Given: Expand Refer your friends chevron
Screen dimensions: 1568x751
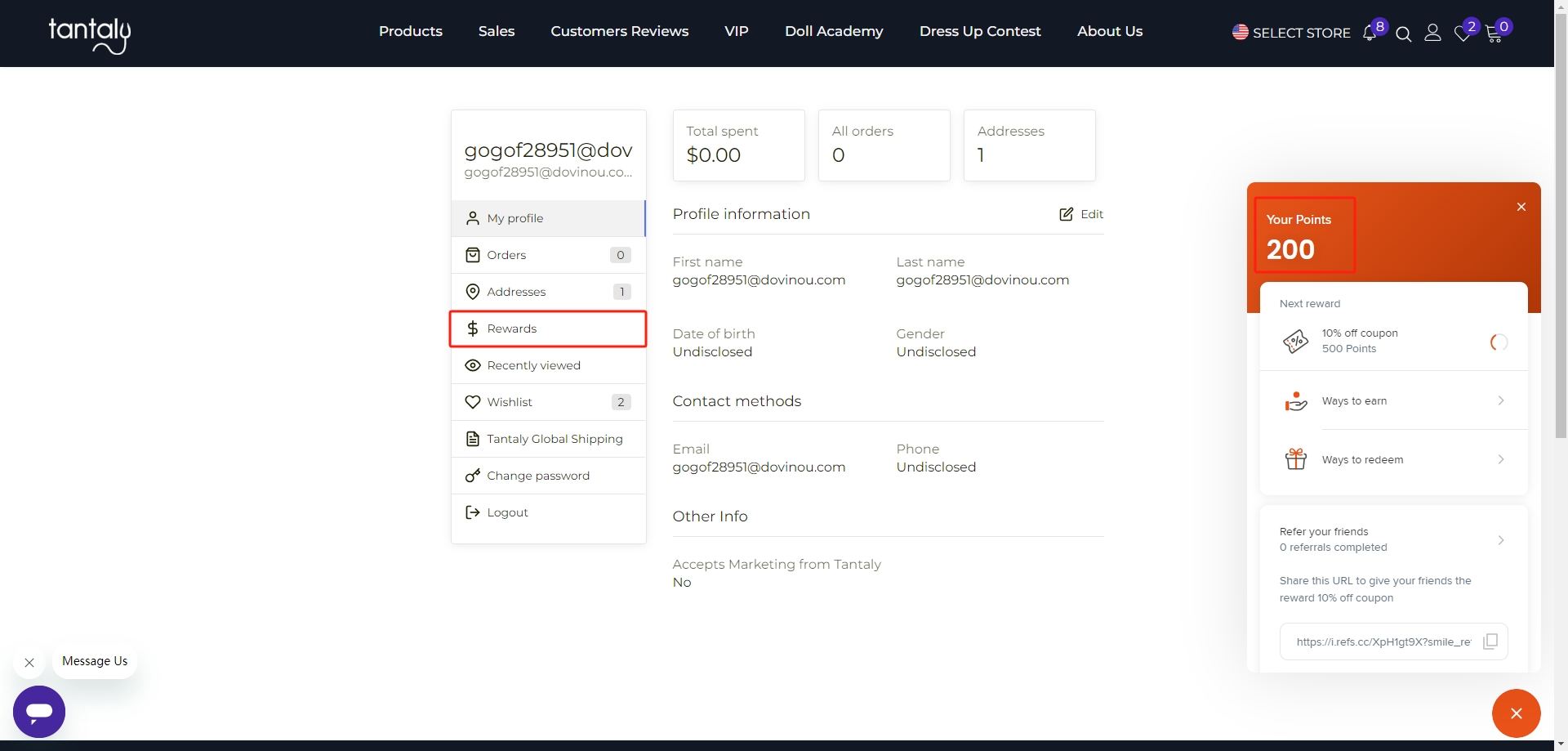Looking at the screenshot, I should pyautogui.click(x=1501, y=539).
